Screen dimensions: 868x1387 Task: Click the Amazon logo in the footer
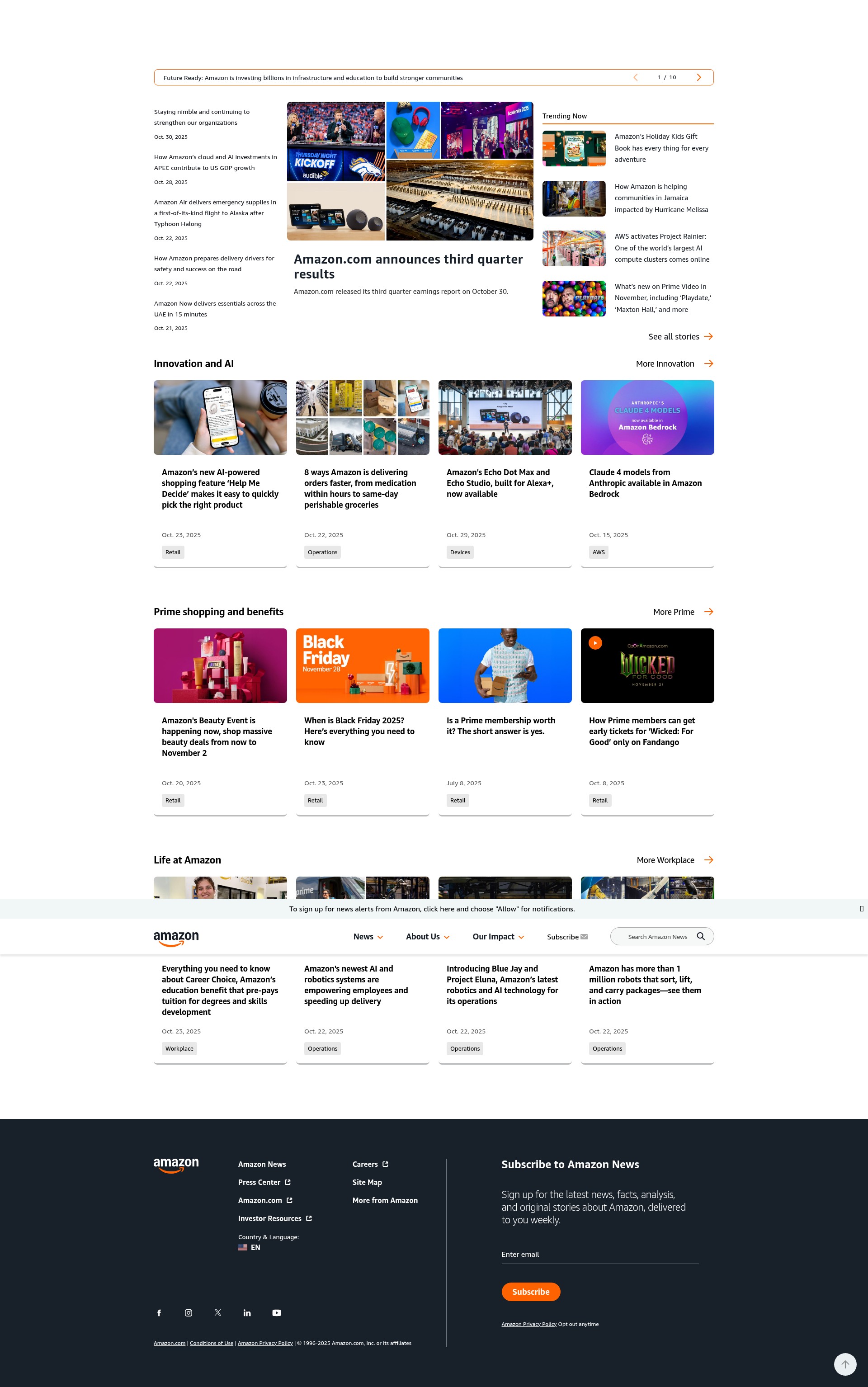pyautogui.click(x=176, y=1165)
